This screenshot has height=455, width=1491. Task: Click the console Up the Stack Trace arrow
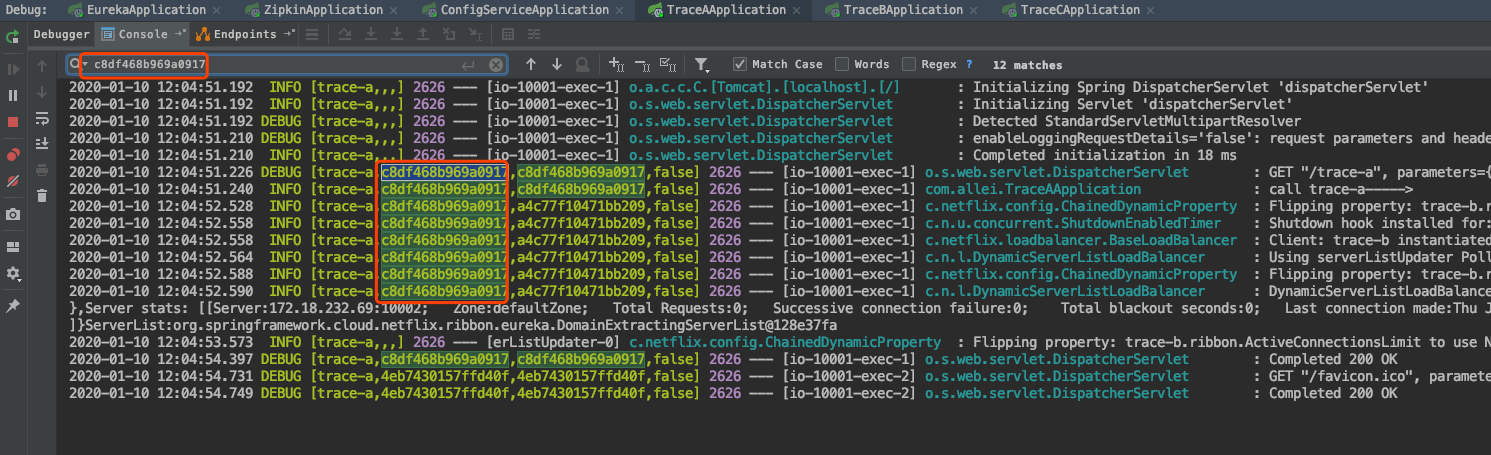(x=41, y=65)
